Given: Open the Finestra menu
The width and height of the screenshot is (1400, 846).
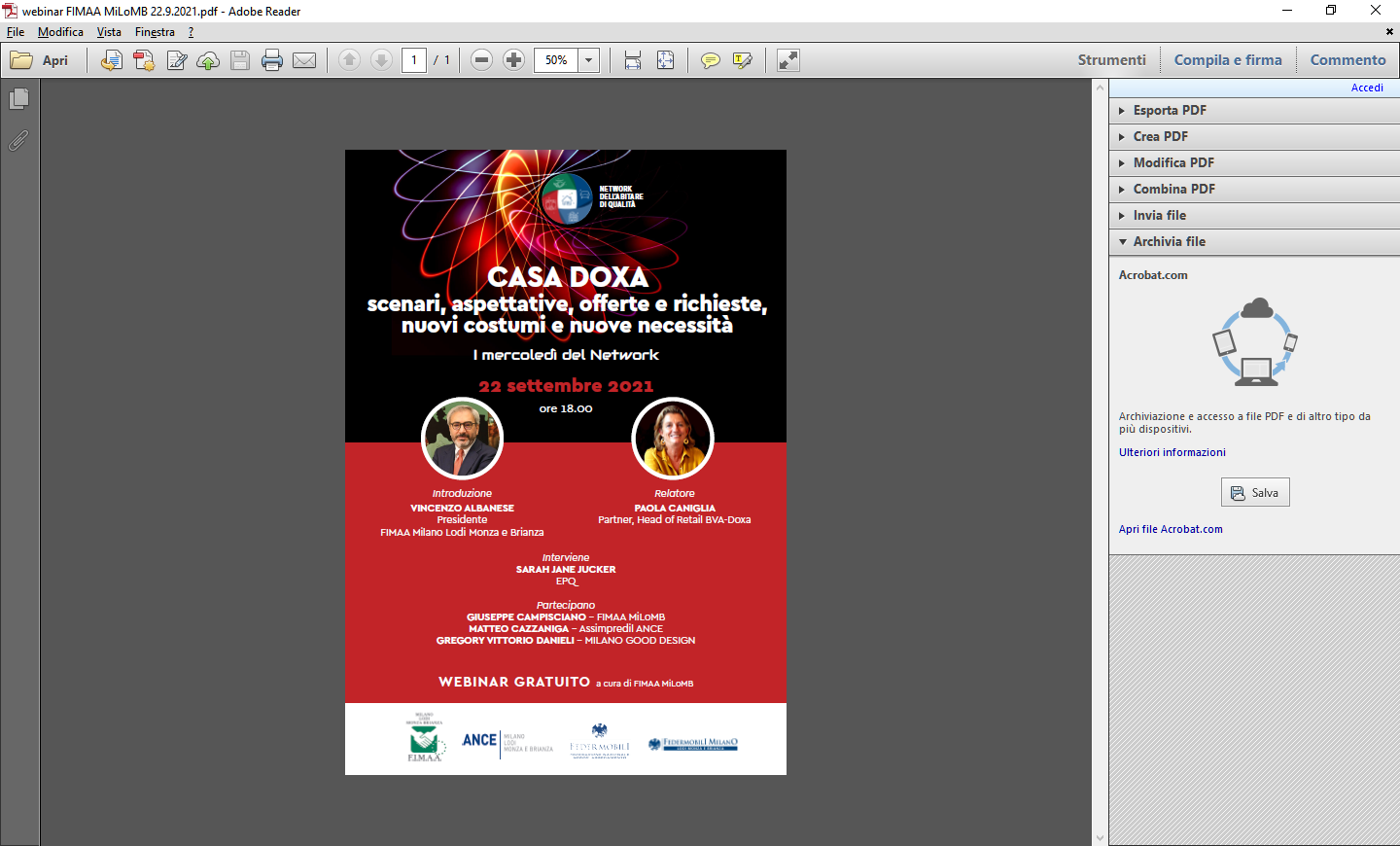Looking at the screenshot, I should 155,32.
